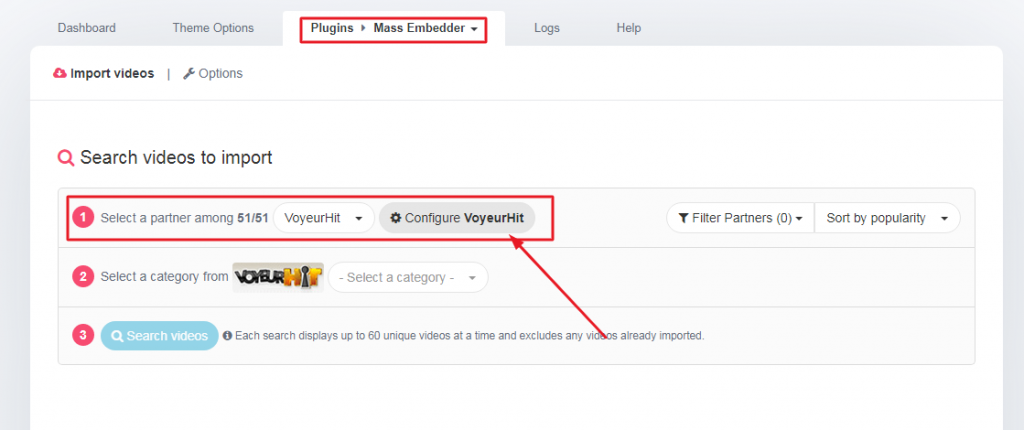The height and width of the screenshot is (430, 1024).
Task: Click the Import videos cloud icon
Action: click(60, 73)
